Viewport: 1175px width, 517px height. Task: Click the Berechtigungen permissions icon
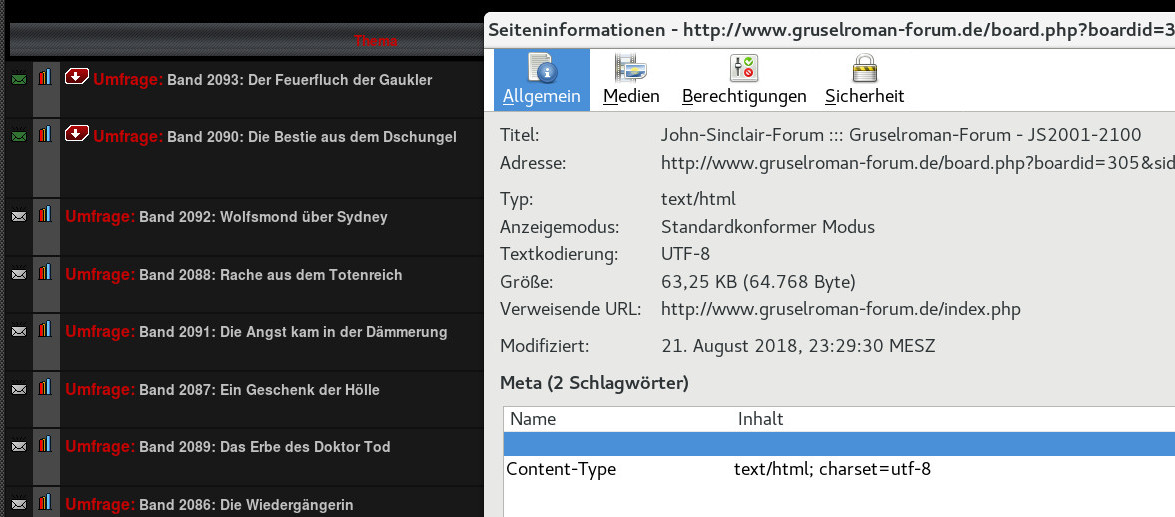(744, 67)
